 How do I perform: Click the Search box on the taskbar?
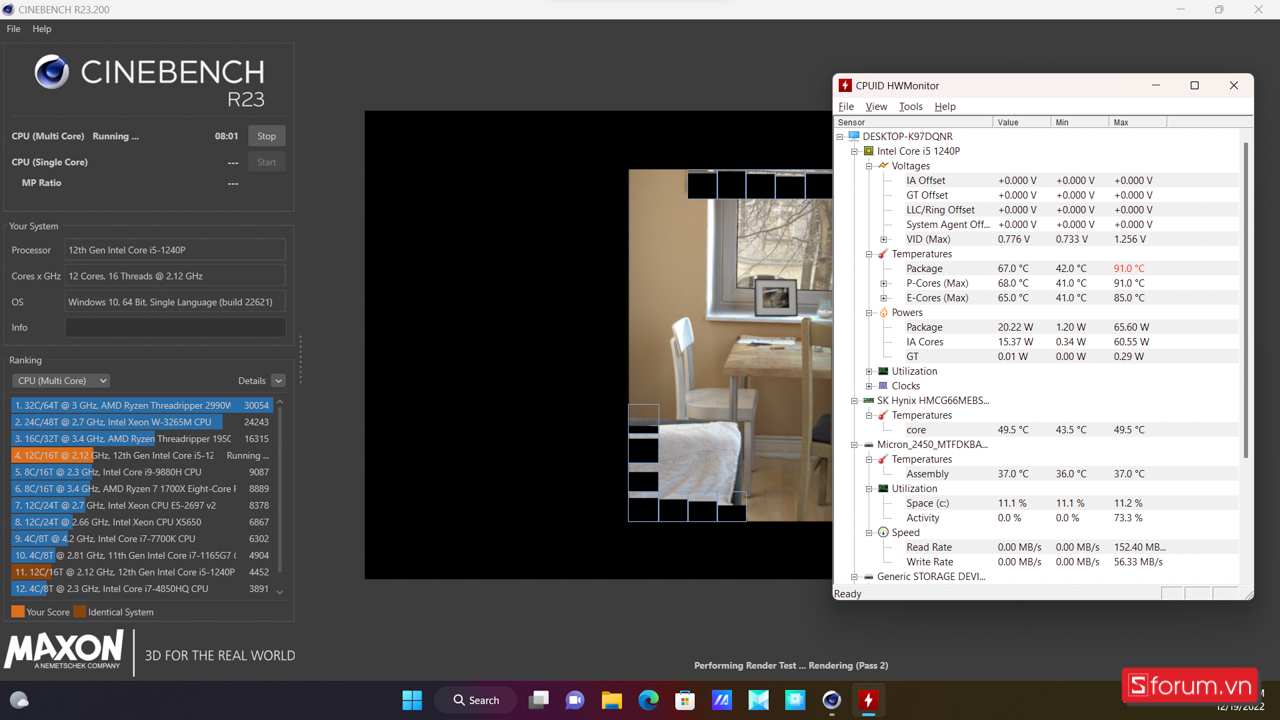(476, 700)
